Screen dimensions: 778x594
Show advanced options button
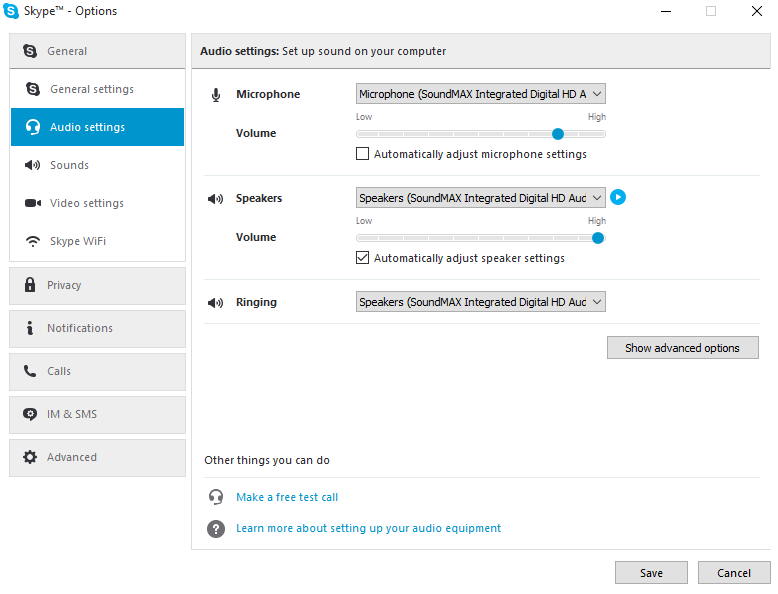(683, 348)
